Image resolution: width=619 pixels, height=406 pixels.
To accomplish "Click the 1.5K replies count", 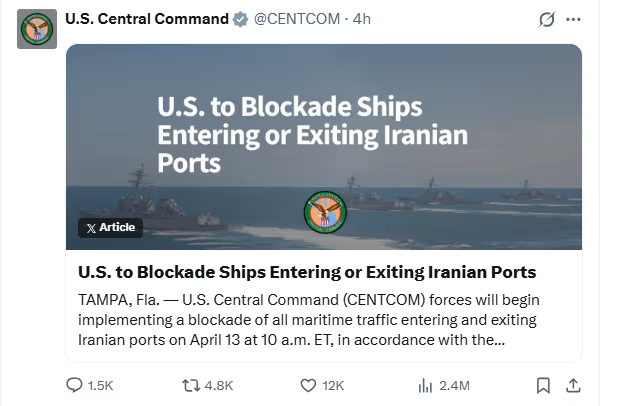I will [x=101, y=386].
